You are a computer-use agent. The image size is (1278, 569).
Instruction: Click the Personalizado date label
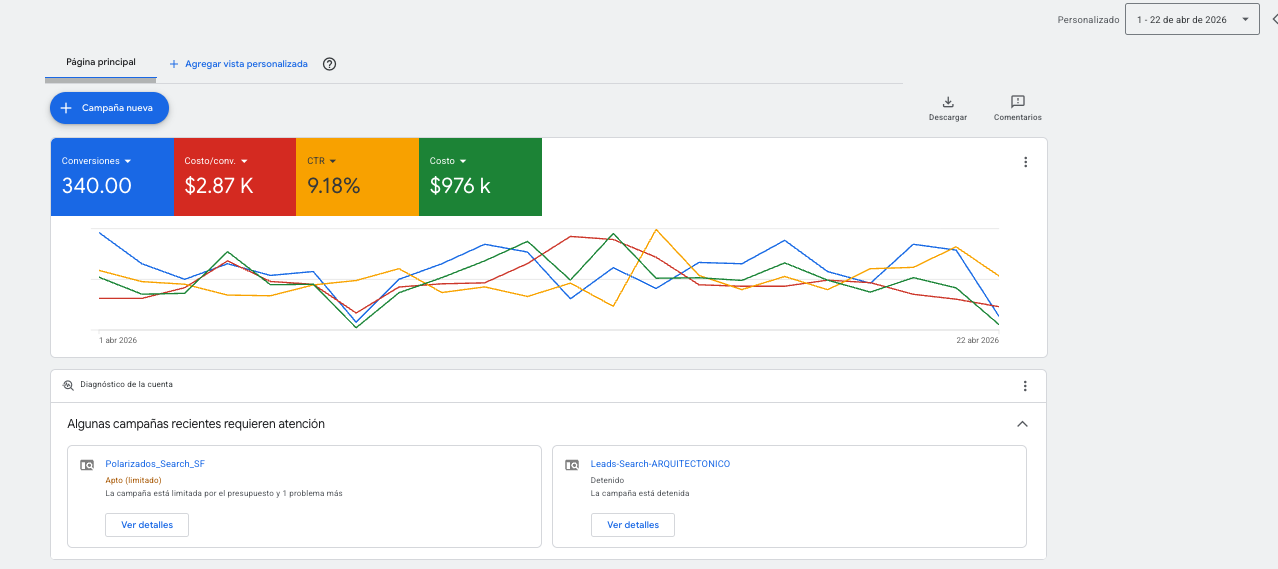pos(1088,20)
